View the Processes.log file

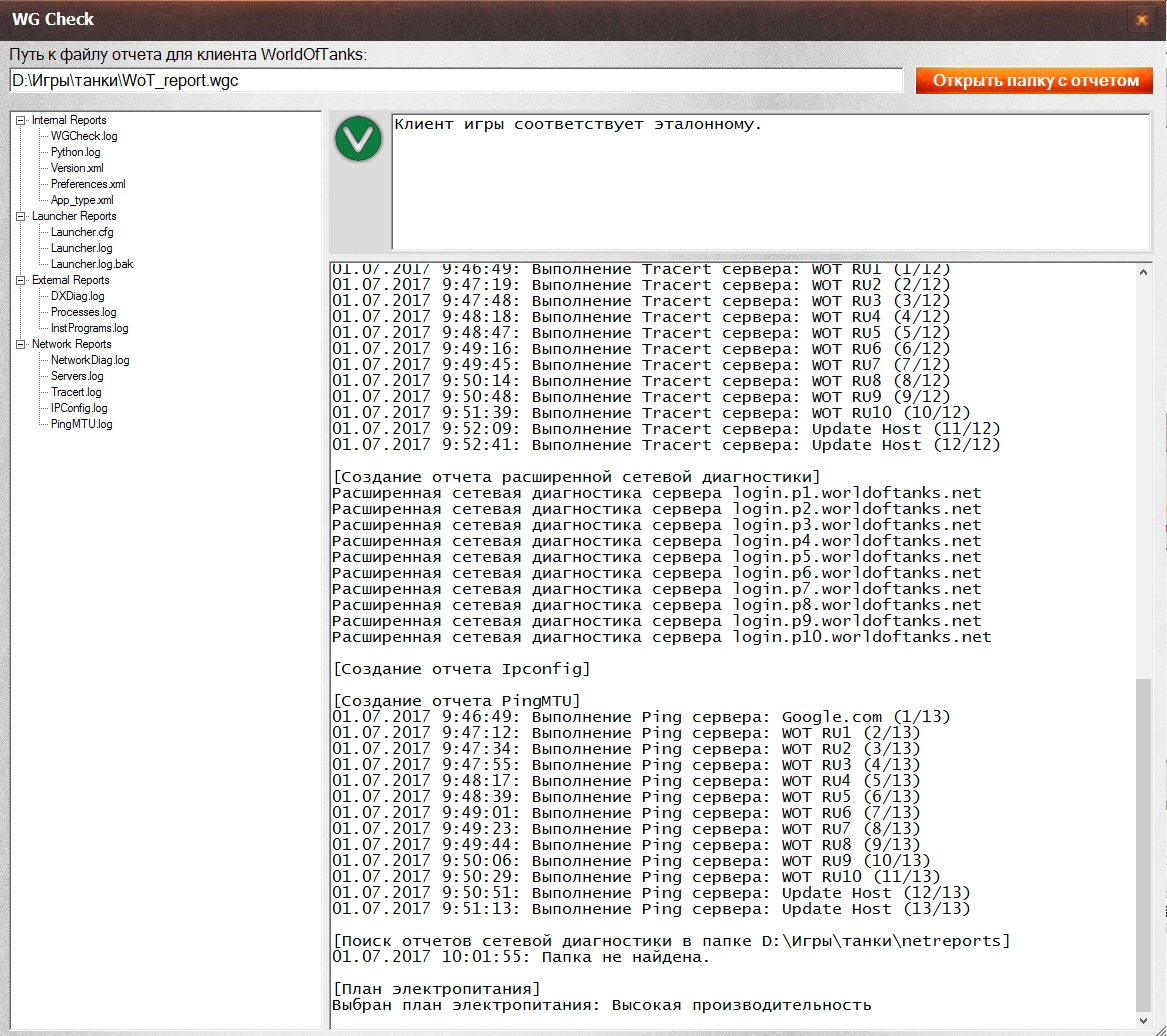tap(83, 312)
